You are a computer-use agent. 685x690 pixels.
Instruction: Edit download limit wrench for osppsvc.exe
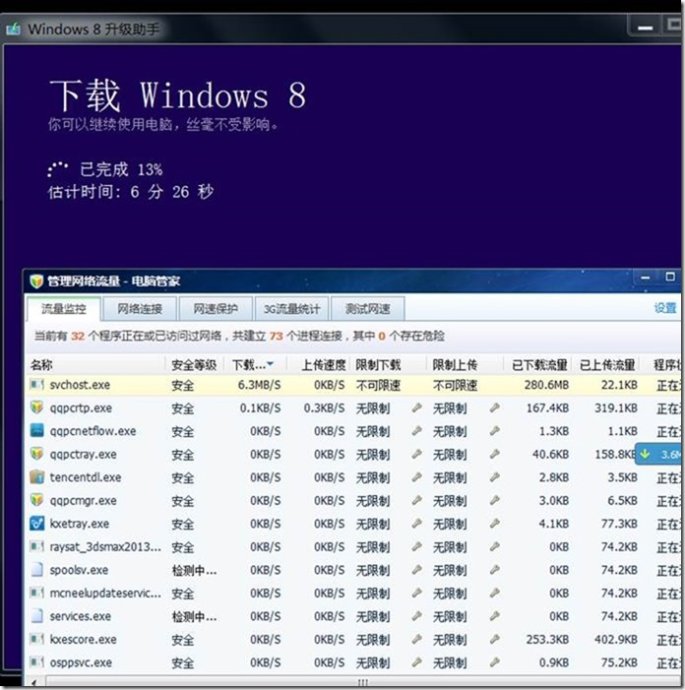tap(417, 662)
